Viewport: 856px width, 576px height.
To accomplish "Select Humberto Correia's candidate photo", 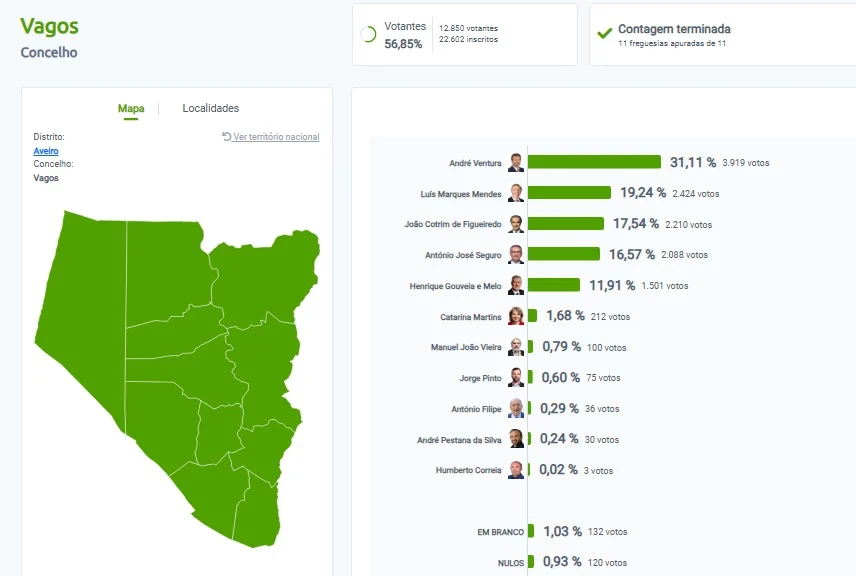I will click(516, 470).
